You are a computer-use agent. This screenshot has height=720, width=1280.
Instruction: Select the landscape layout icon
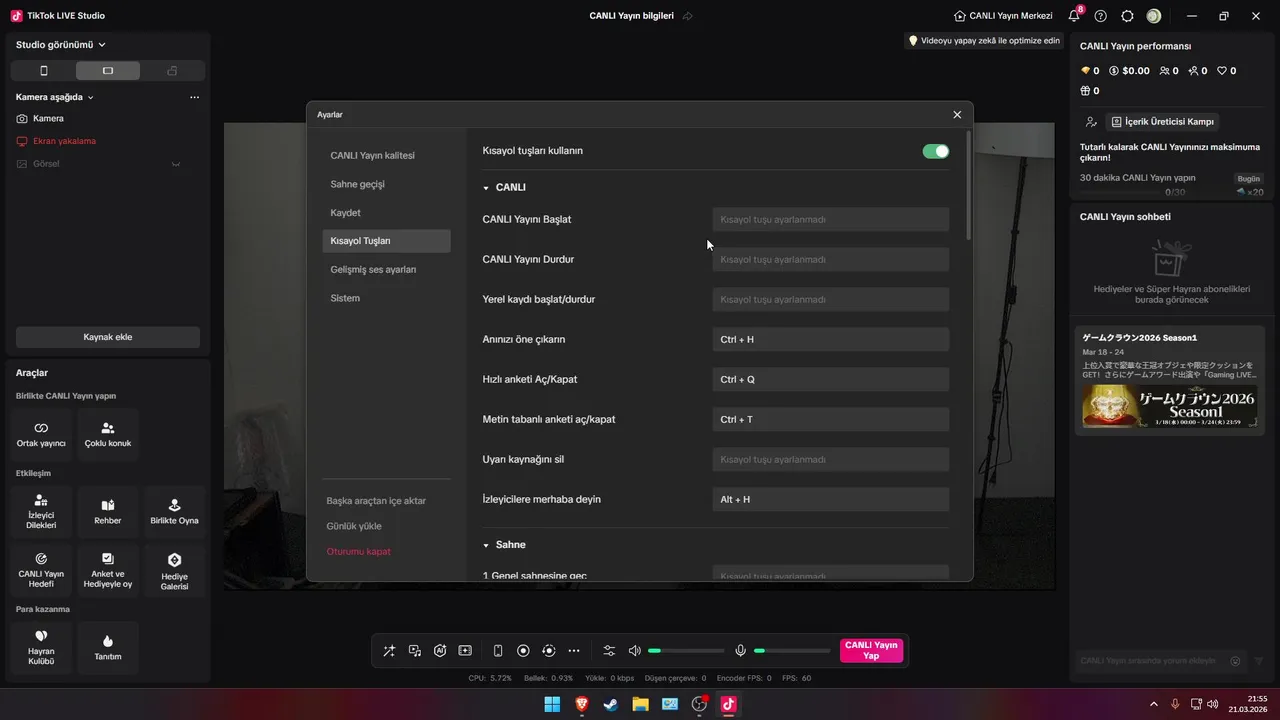(108, 71)
